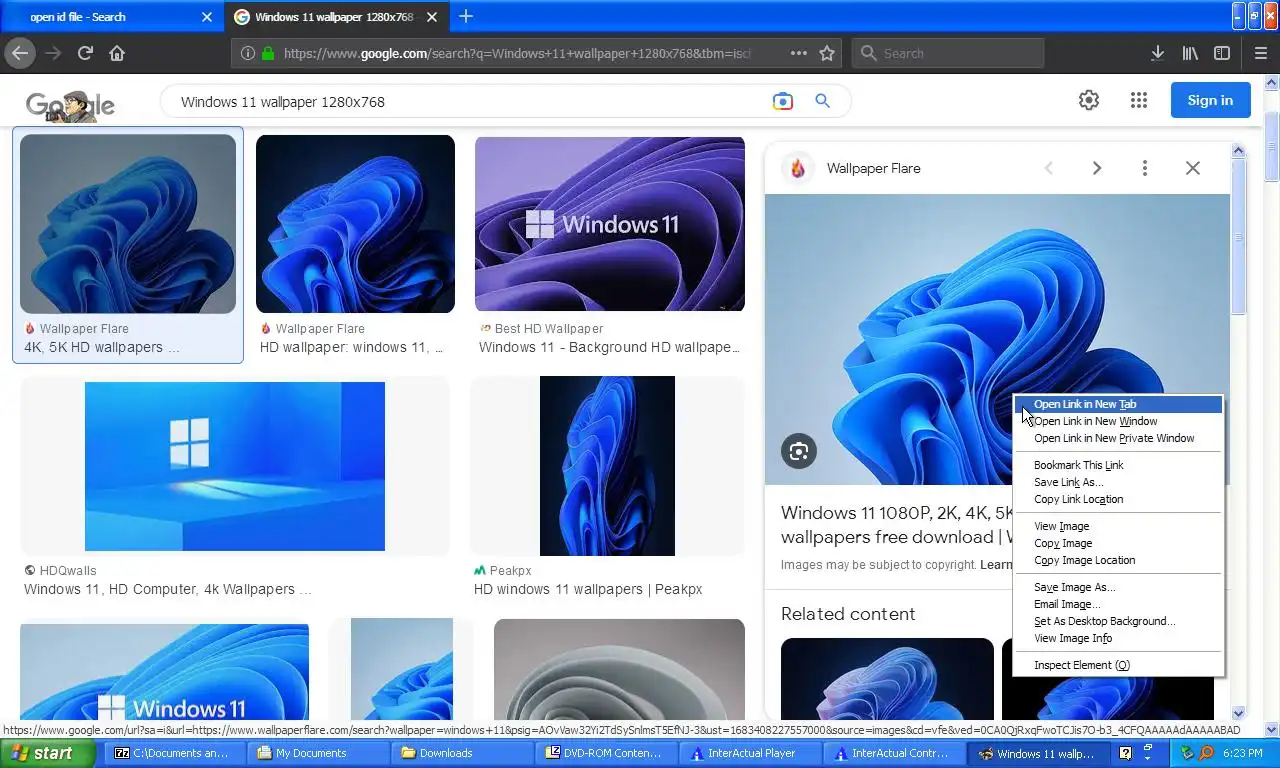This screenshot has height=768, width=1280.
Task: Open the Firefox hamburger menu
Action: pyautogui.click(x=1261, y=53)
